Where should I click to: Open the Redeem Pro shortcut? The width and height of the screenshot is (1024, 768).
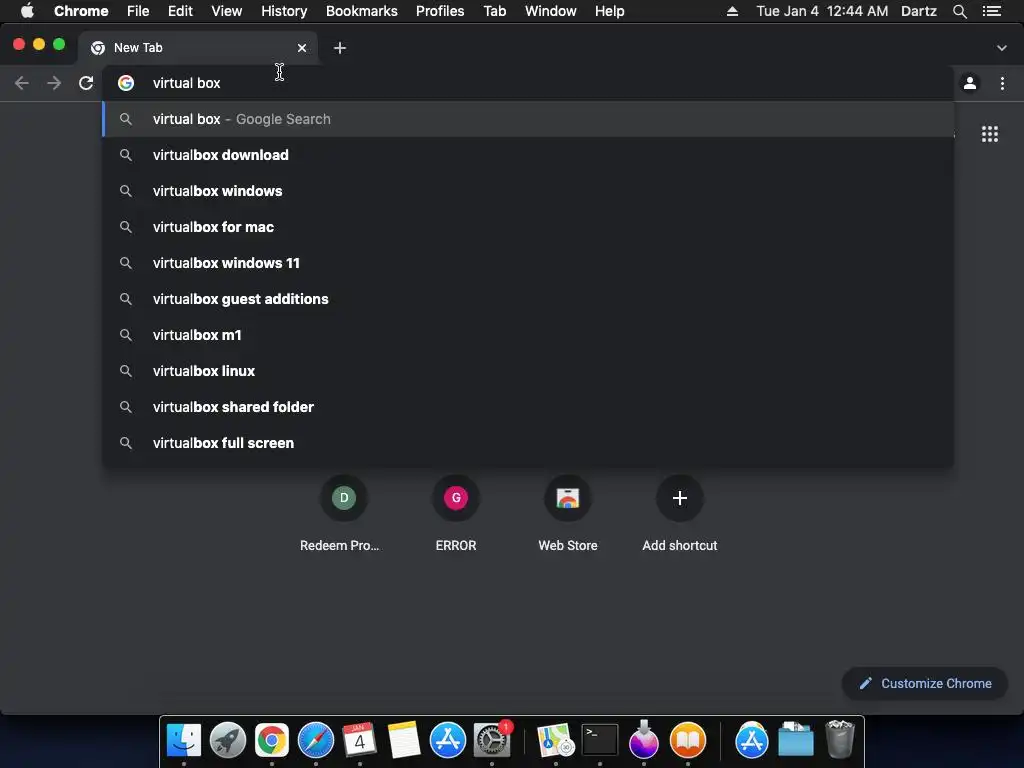(x=344, y=498)
